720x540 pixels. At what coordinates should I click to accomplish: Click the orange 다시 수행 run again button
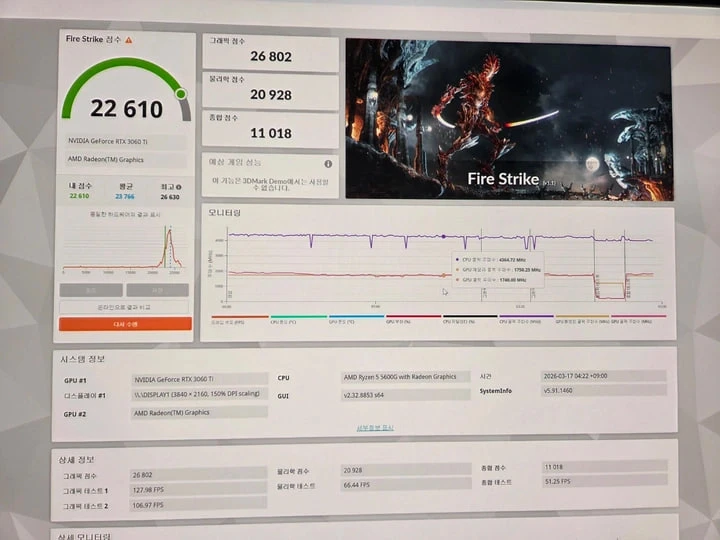click(x=125, y=324)
